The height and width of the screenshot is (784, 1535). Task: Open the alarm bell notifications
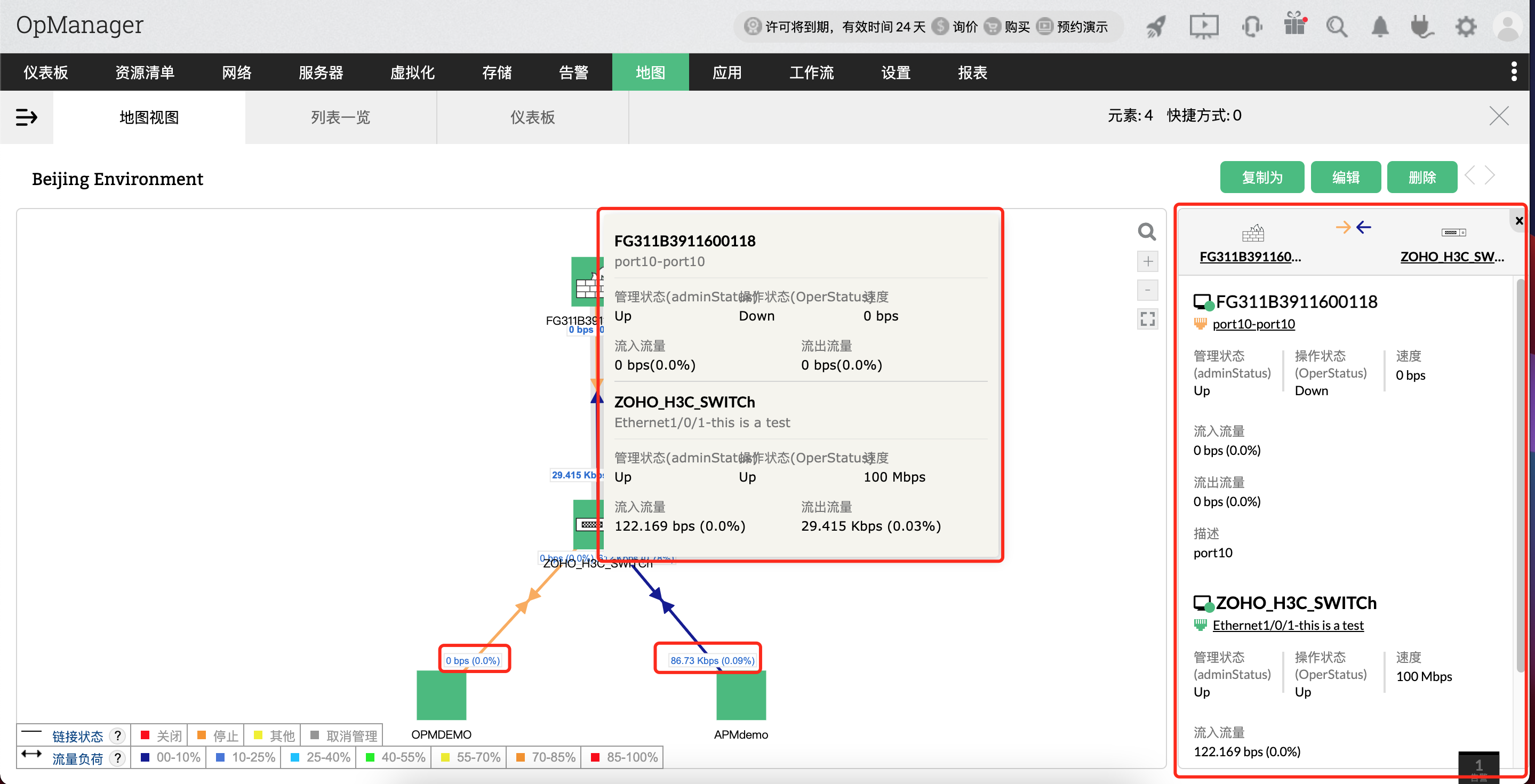[x=1380, y=26]
